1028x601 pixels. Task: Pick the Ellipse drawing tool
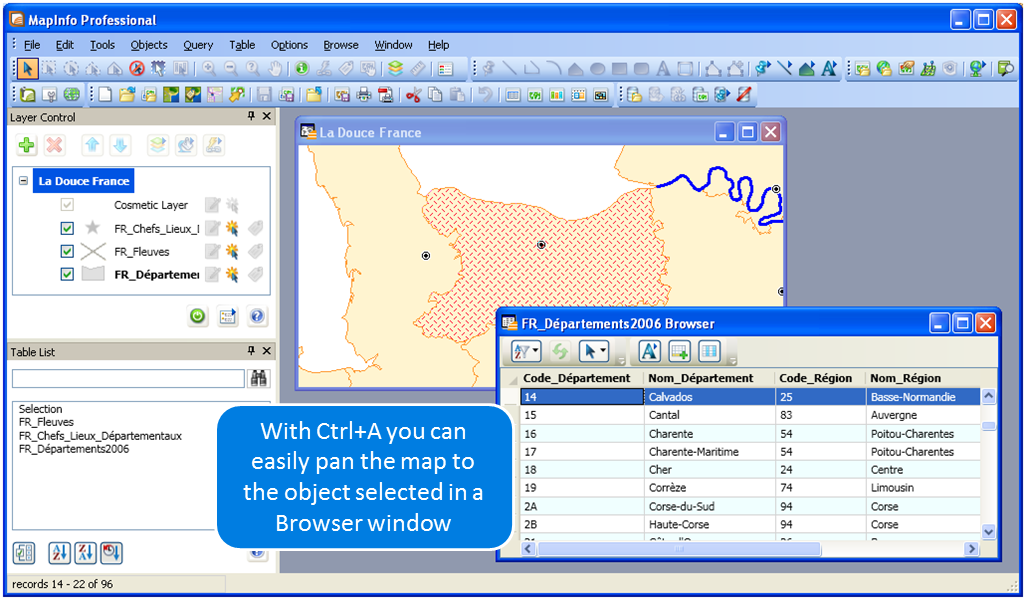pyautogui.click(x=597, y=68)
